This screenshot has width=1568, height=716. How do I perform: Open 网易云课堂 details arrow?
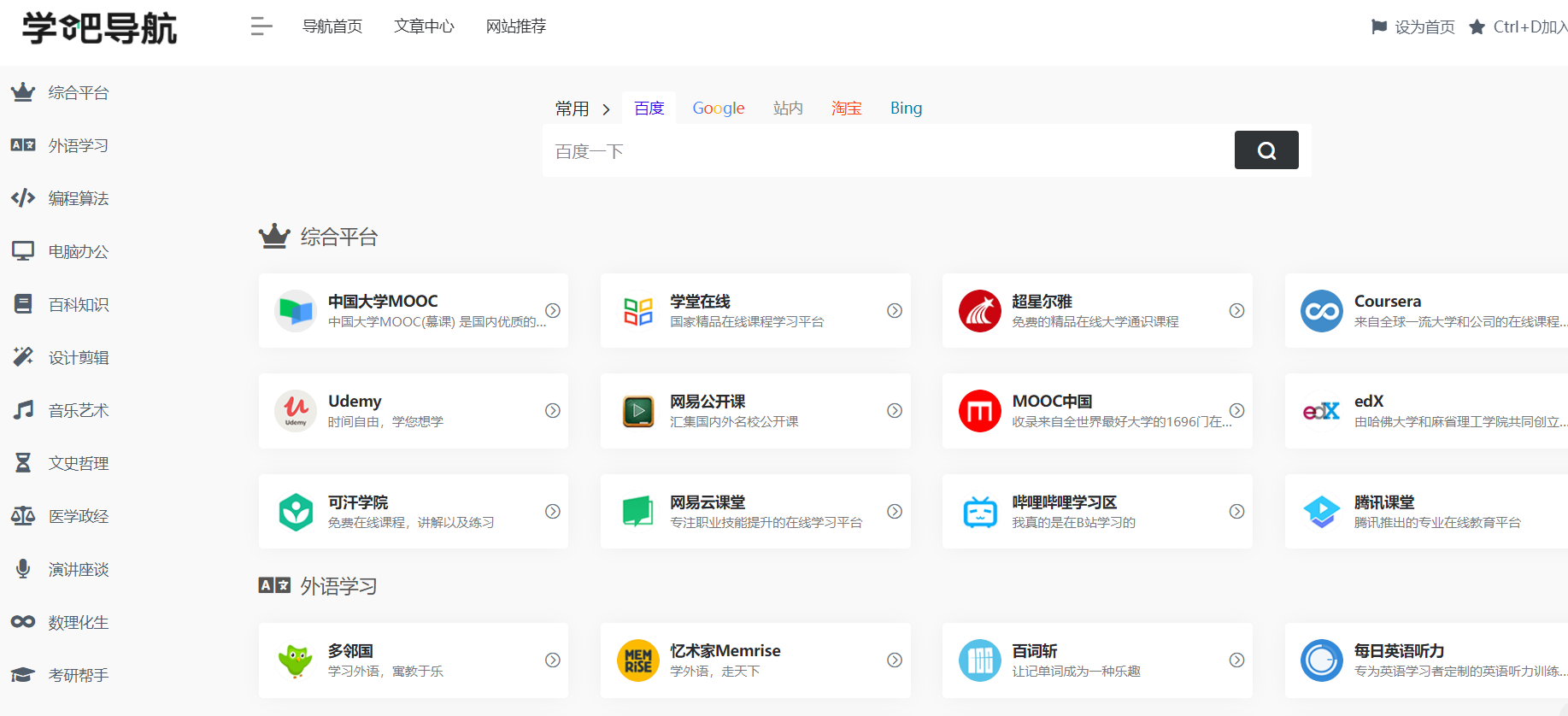tap(895, 511)
